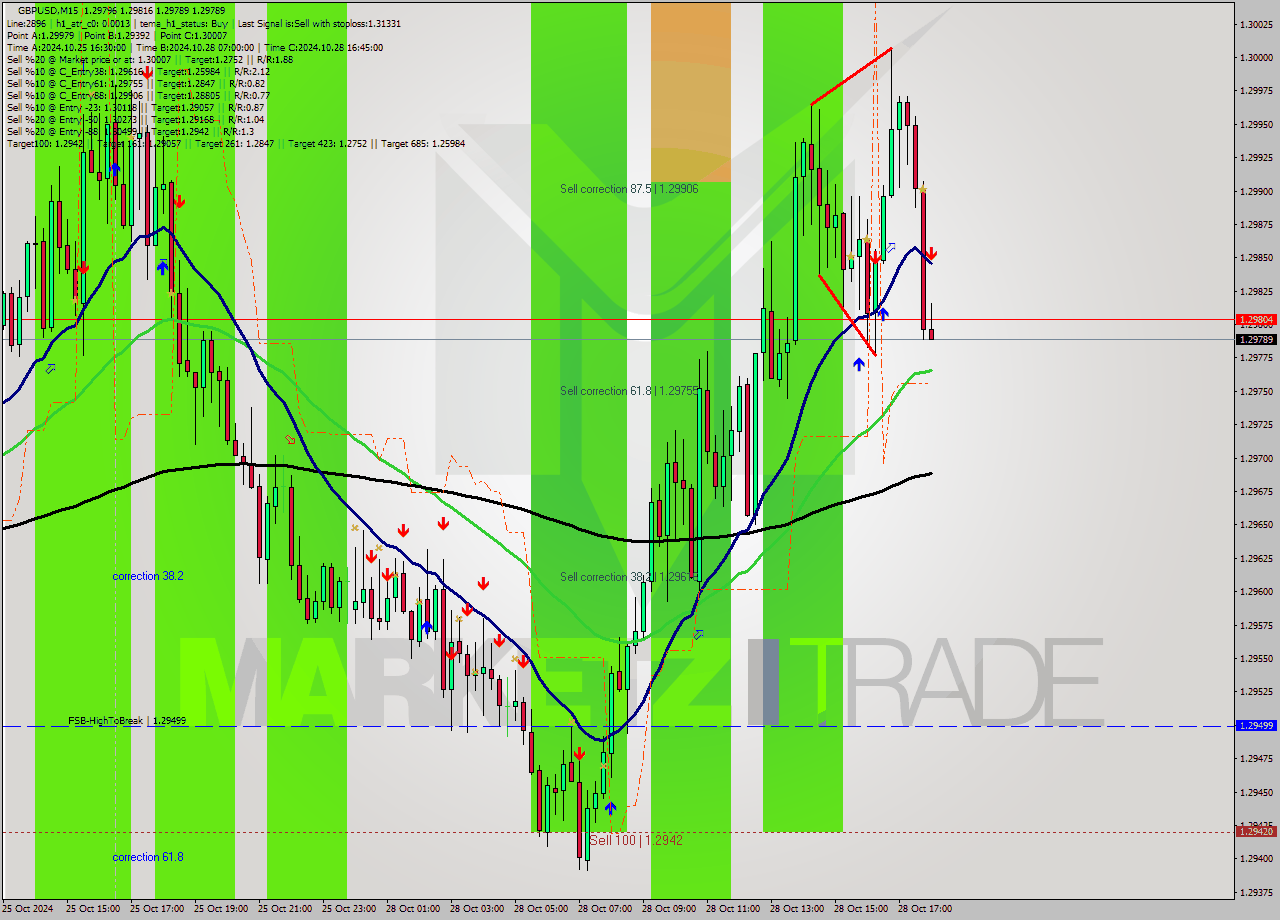
Task: Click the red 1.29804 price tag
Action: coord(1256,320)
